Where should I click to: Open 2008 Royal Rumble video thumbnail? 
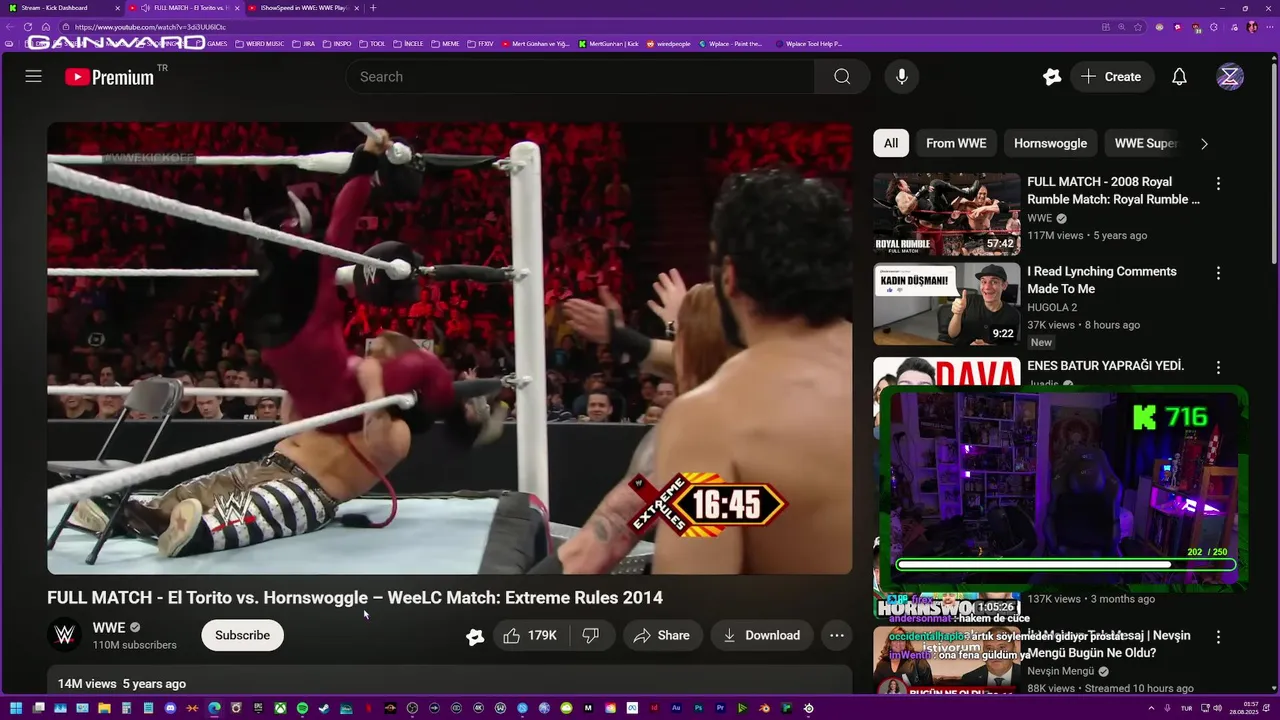tap(947, 214)
